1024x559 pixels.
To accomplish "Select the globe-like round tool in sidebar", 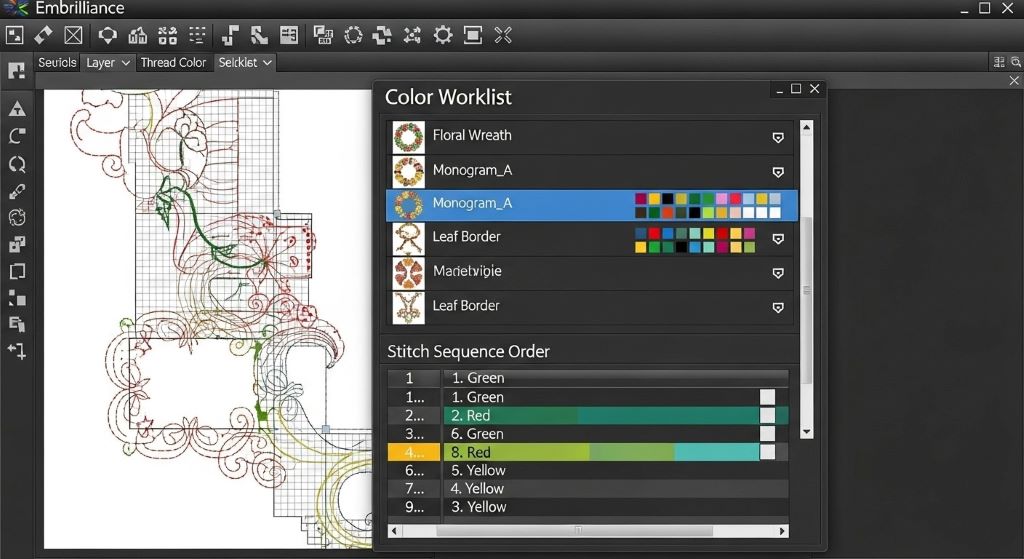I will 17,217.
